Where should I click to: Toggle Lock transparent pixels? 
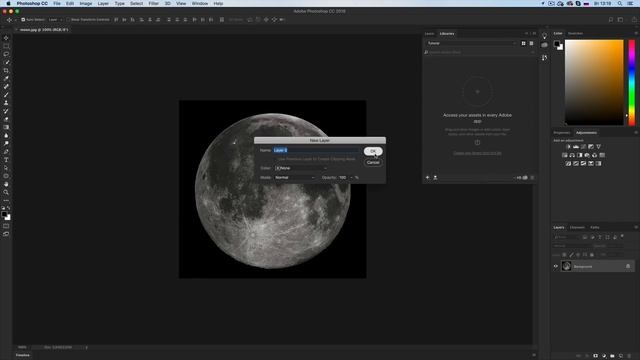tap(564, 255)
